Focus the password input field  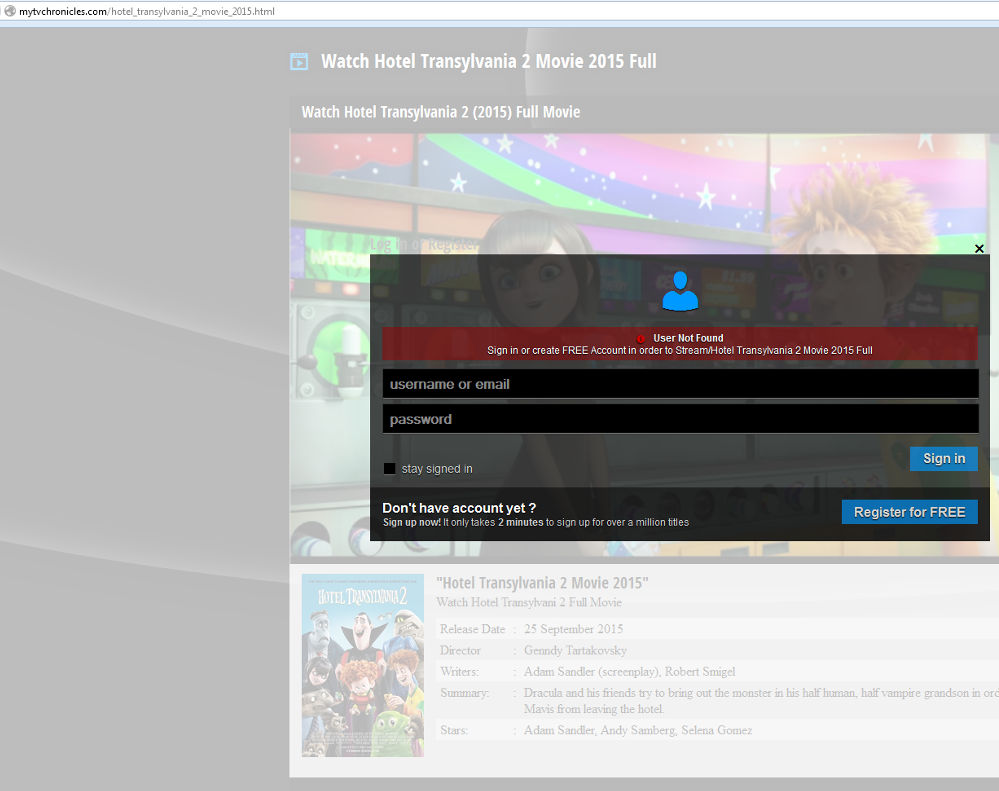tap(680, 419)
